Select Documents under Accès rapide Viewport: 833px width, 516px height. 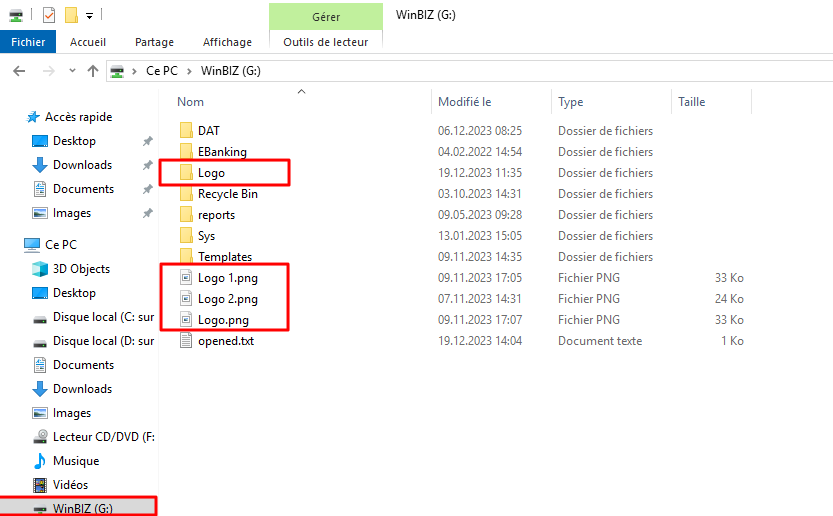pos(83,189)
